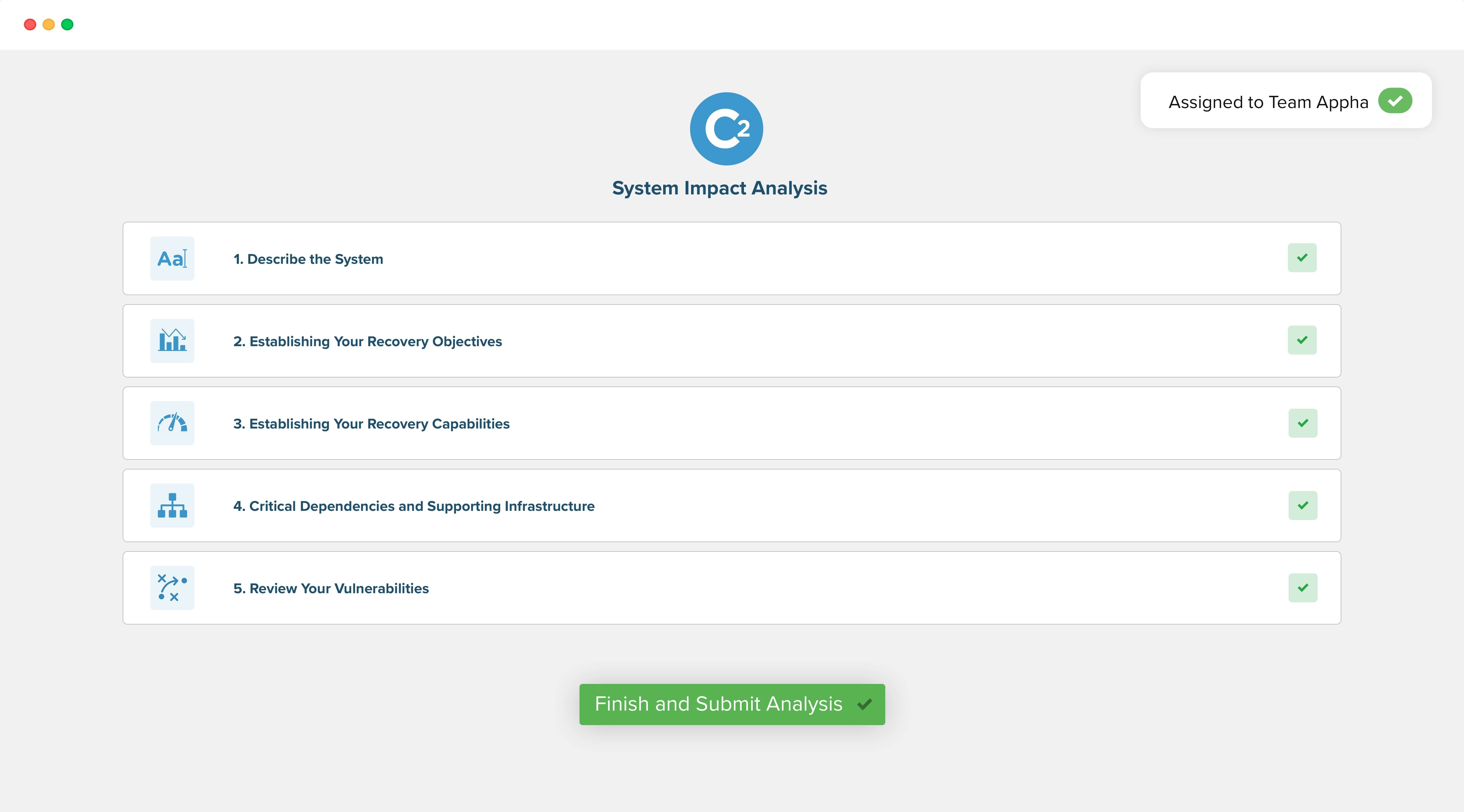Click the System Impact Analysis heading

point(720,188)
